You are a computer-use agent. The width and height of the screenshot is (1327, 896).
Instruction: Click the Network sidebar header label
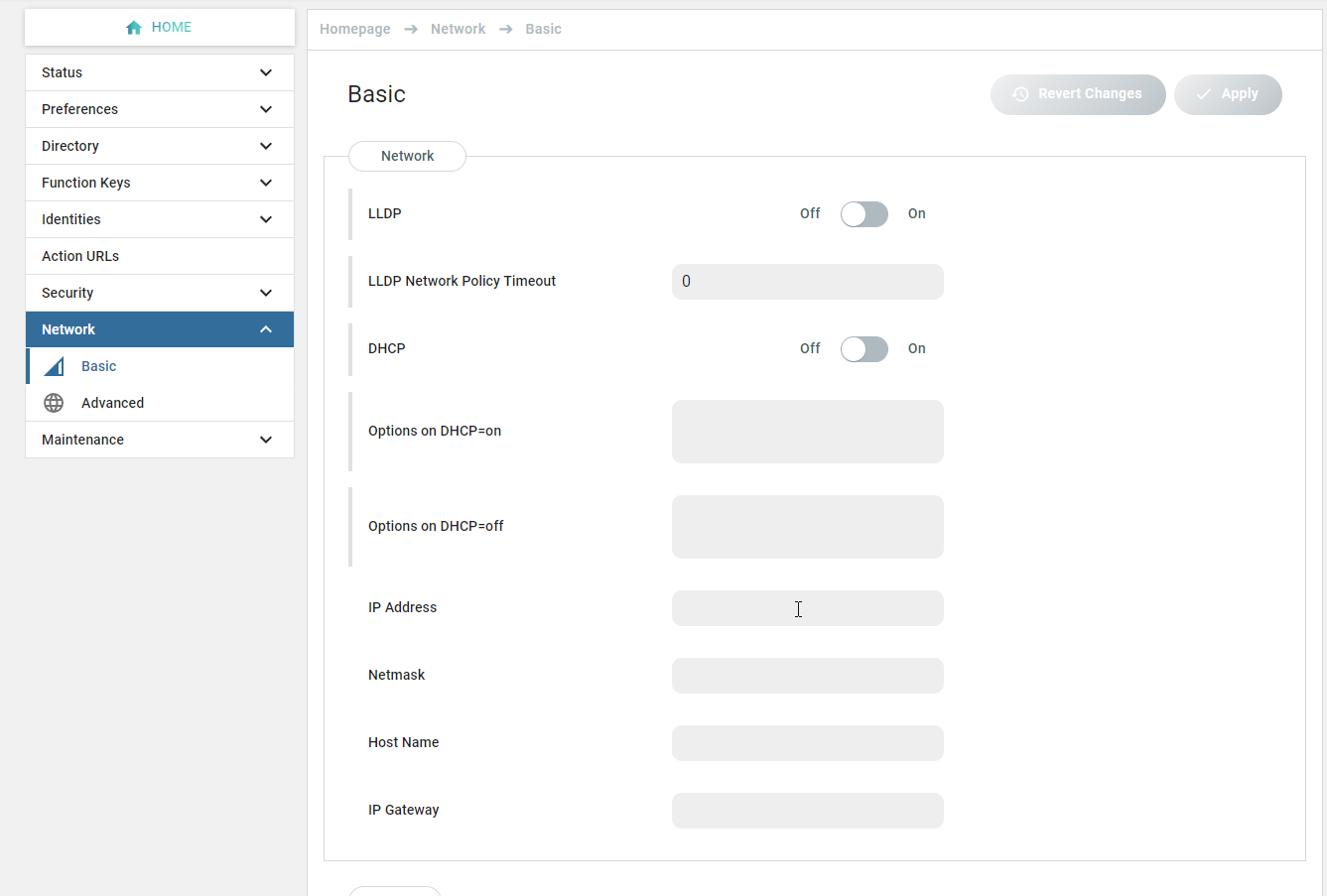(68, 329)
